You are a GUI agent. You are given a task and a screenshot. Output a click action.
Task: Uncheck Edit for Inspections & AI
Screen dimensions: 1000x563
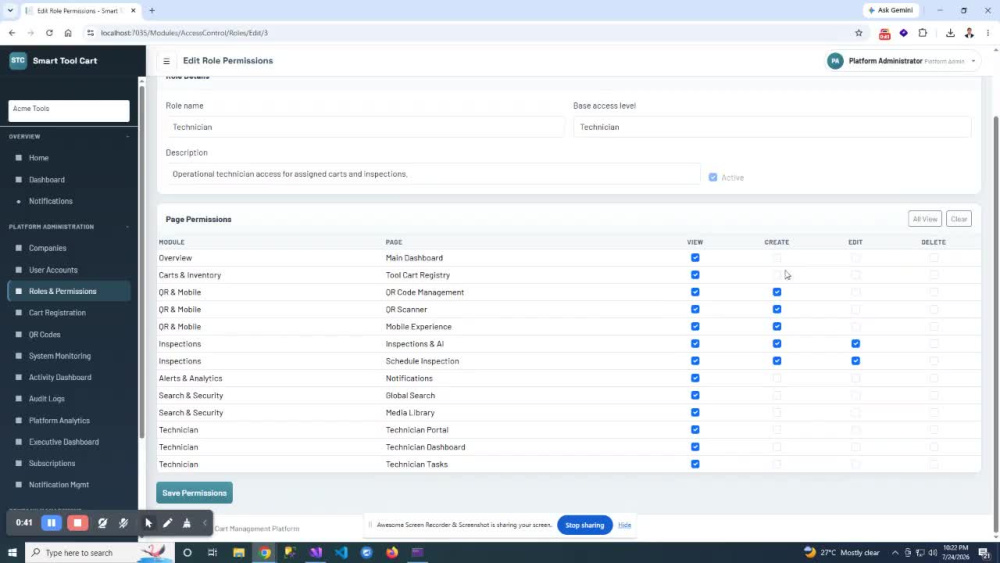click(855, 344)
